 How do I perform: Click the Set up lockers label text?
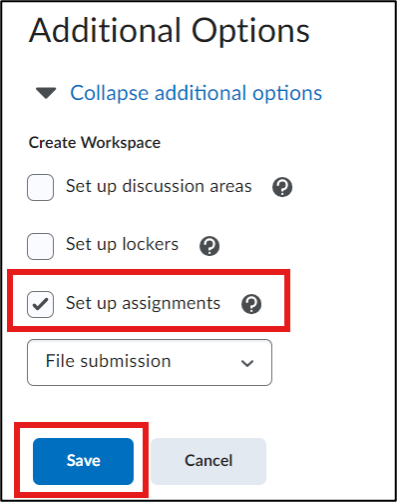(122, 244)
